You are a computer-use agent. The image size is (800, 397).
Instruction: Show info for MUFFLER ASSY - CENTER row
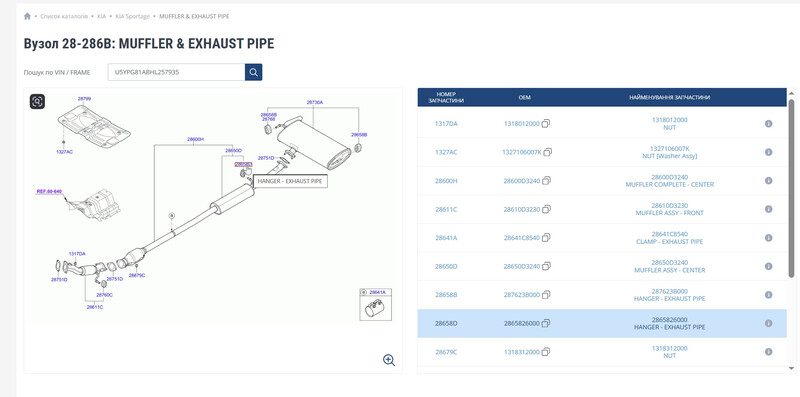(768, 266)
